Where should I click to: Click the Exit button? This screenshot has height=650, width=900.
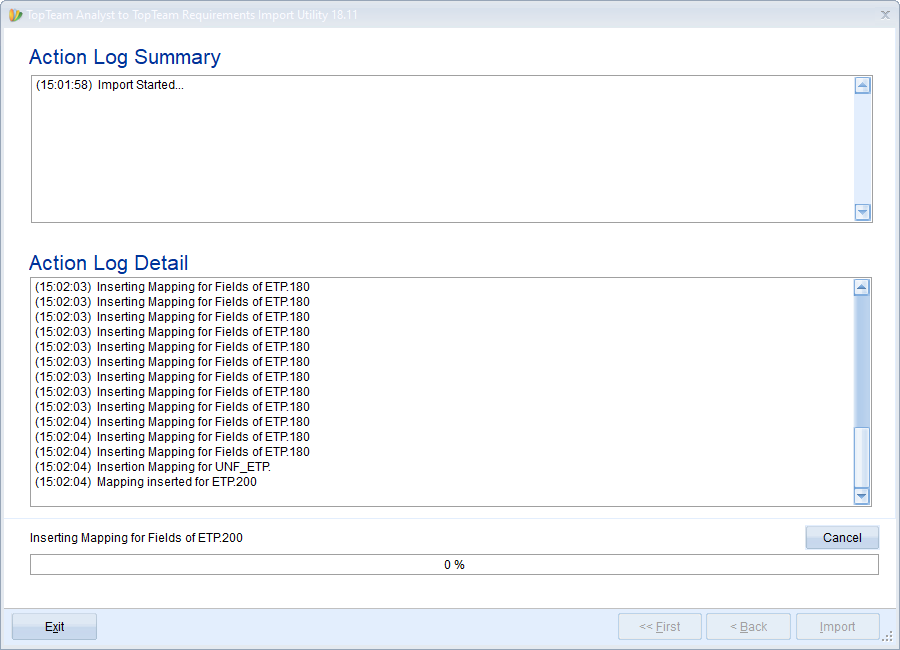[x=55, y=626]
